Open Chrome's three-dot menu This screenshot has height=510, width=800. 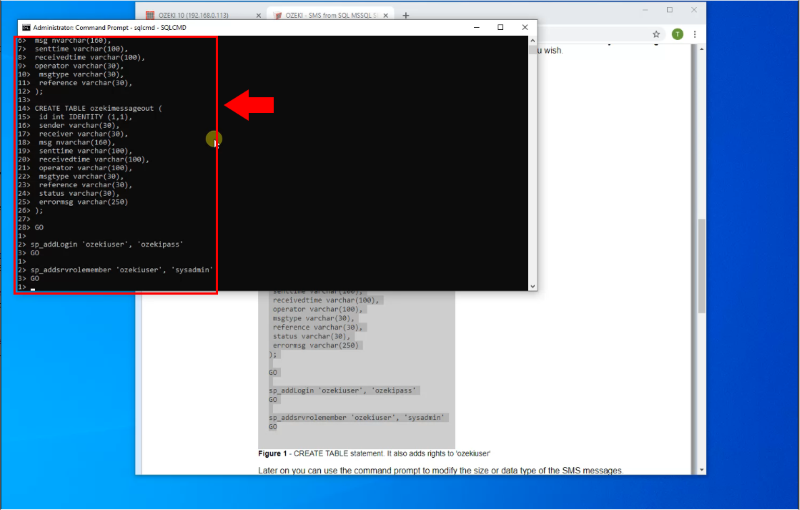click(694, 34)
